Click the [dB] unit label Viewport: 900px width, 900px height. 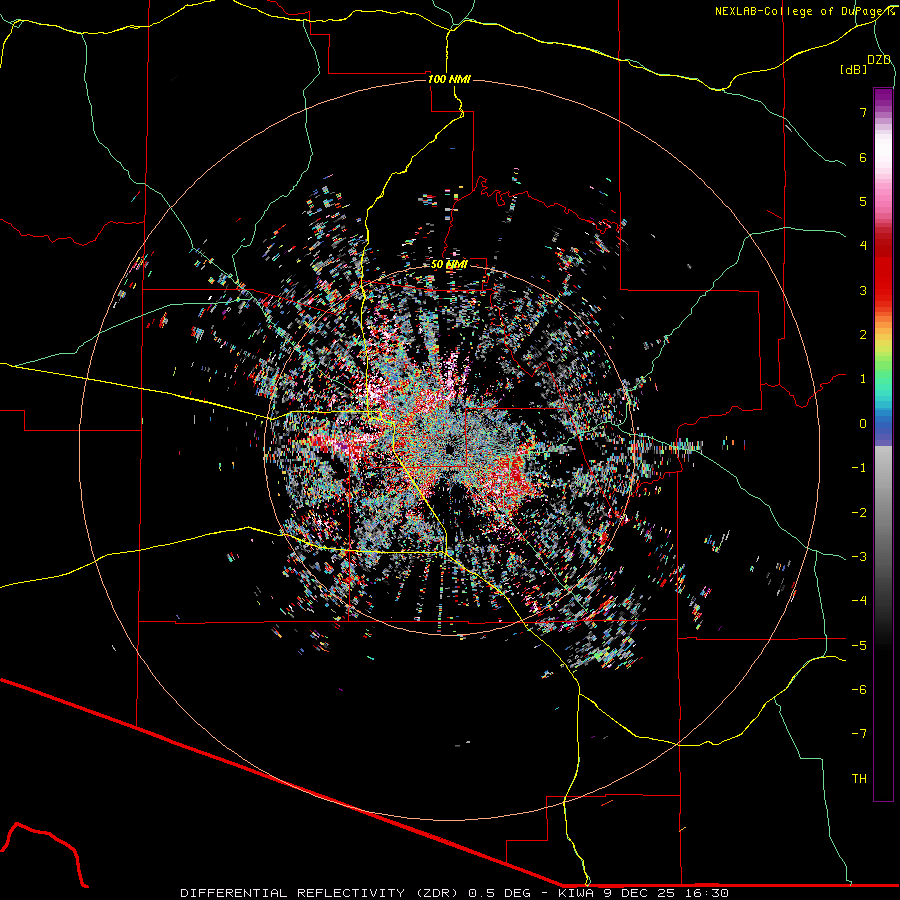tap(854, 69)
